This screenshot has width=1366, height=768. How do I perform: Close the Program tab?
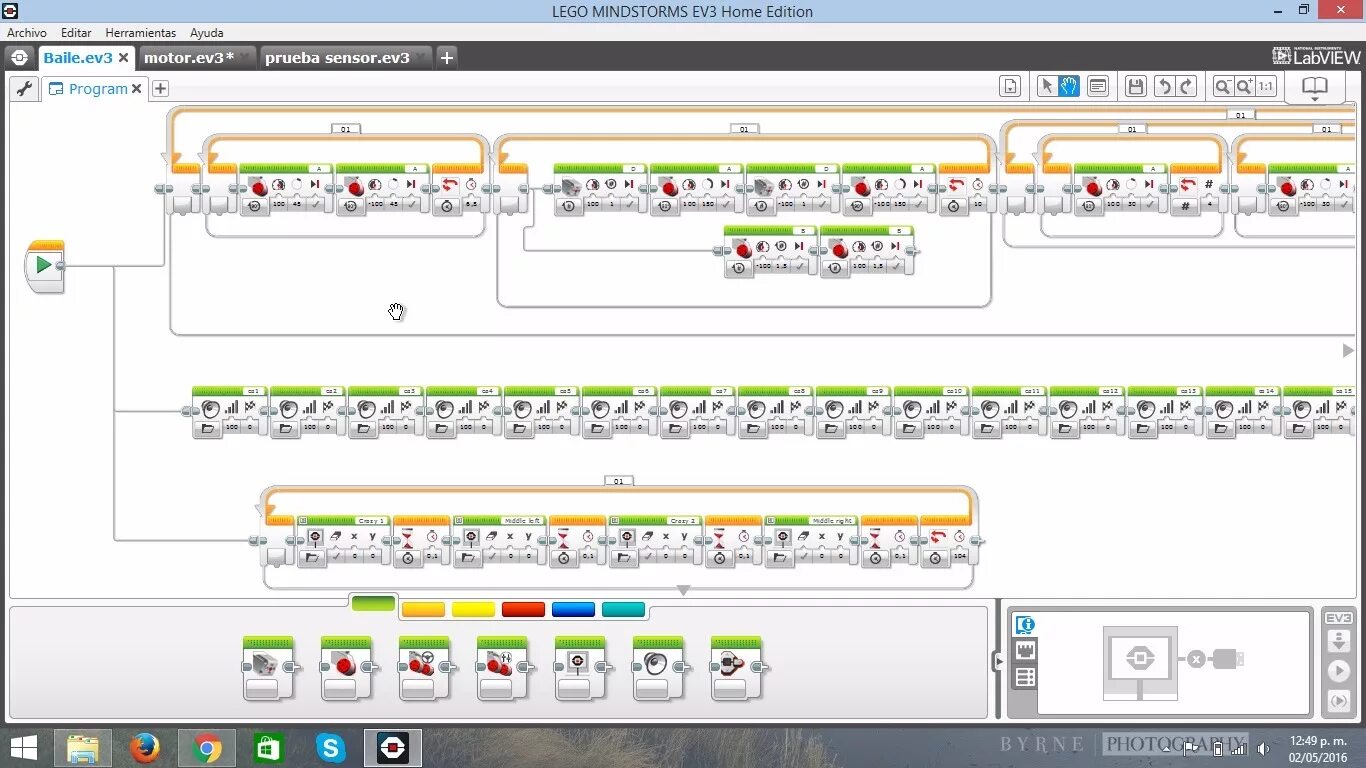pos(137,89)
